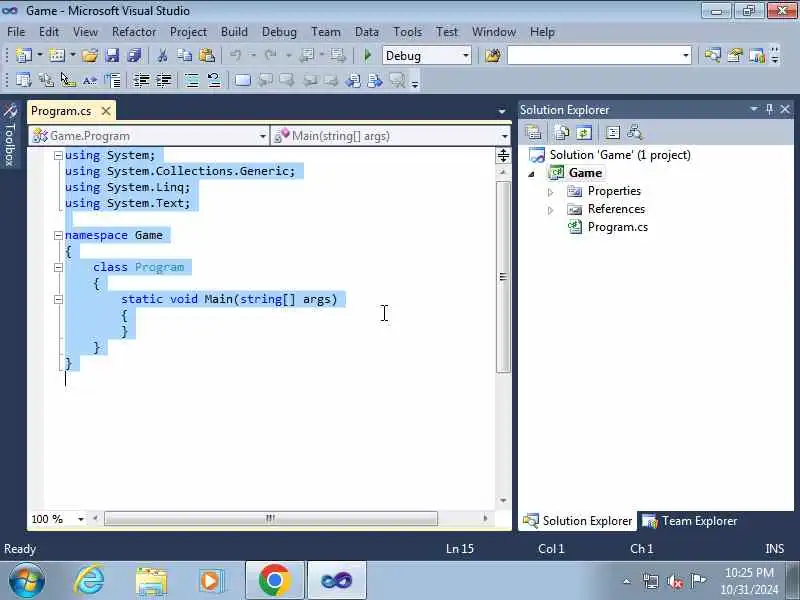The width and height of the screenshot is (800, 600).
Task: Uncomment the selected lines icon
Action: point(214,80)
